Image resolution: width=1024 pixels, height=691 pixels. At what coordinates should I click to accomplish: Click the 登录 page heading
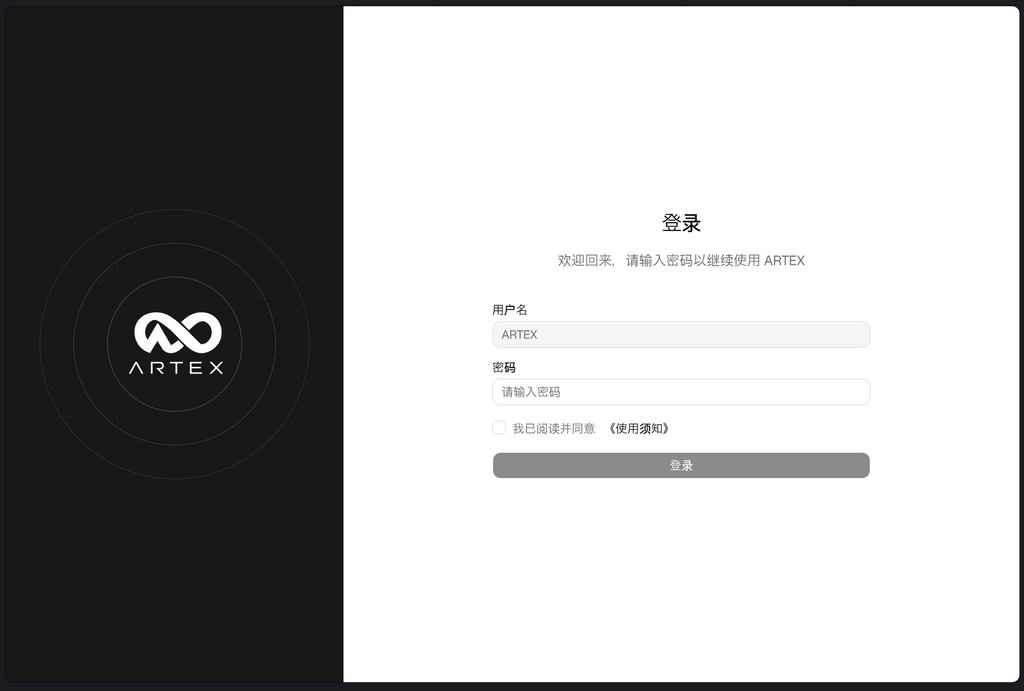(x=681, y=223)
